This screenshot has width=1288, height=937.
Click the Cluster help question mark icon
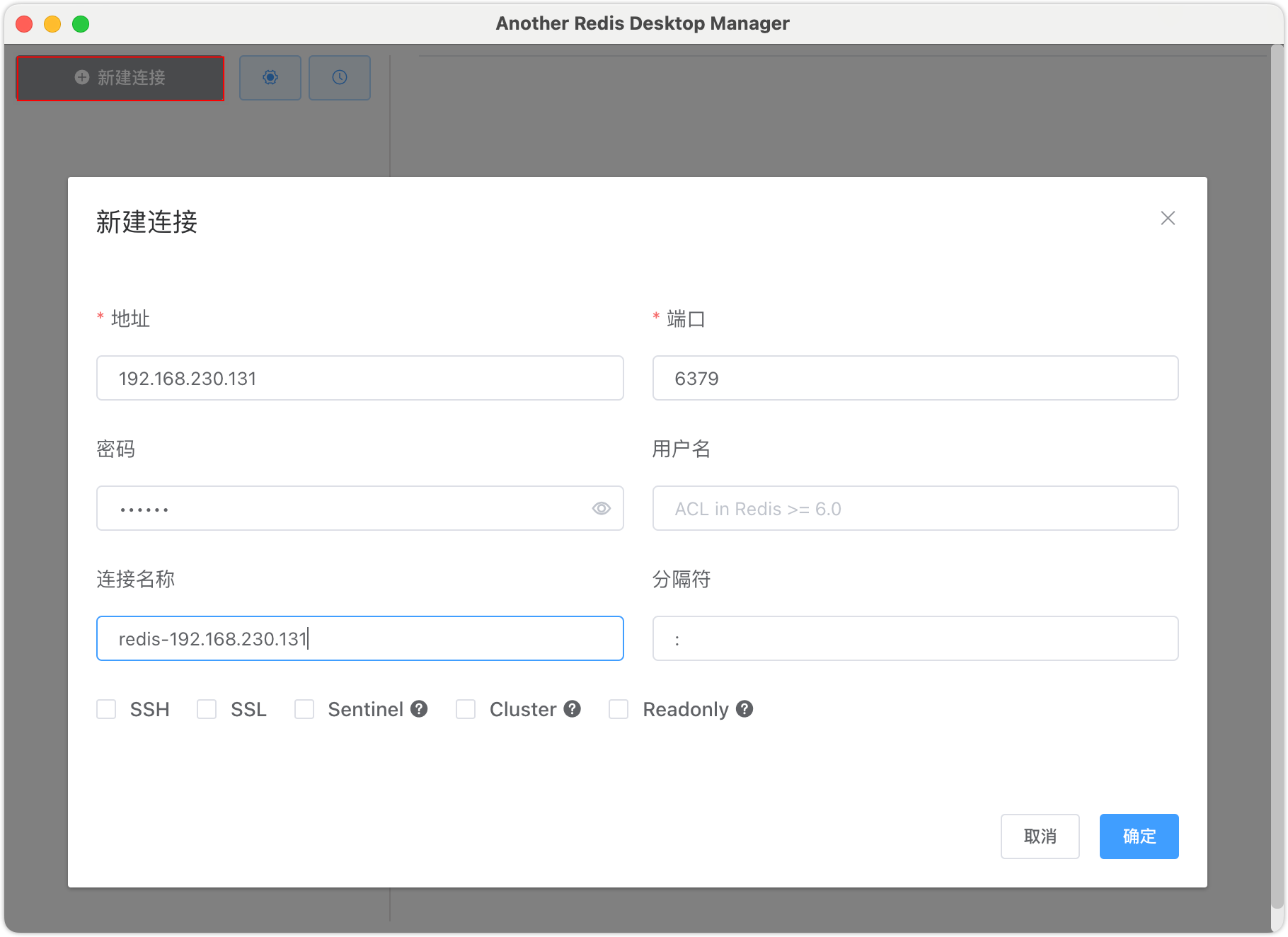(x=573, y=709)
